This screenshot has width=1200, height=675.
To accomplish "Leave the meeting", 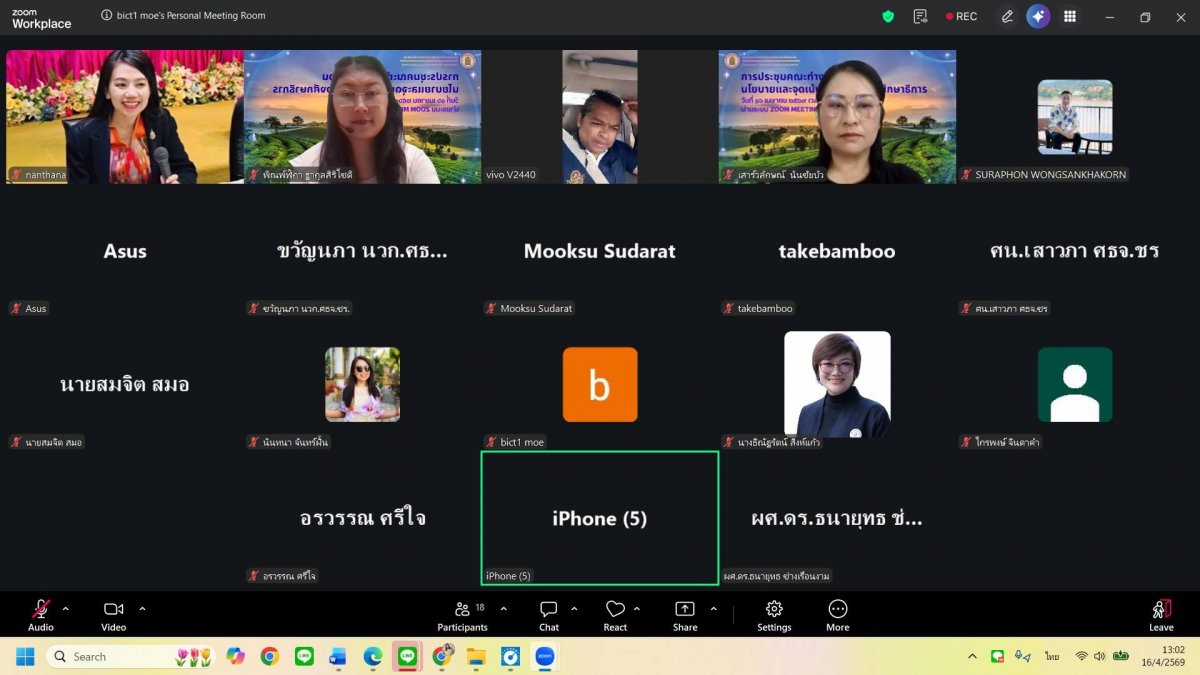I will pos(1161,614).
